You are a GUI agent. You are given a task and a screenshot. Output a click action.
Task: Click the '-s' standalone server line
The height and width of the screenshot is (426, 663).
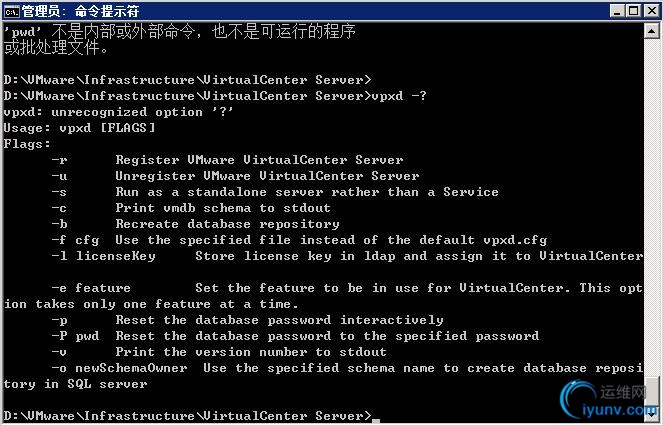point(275,192)
